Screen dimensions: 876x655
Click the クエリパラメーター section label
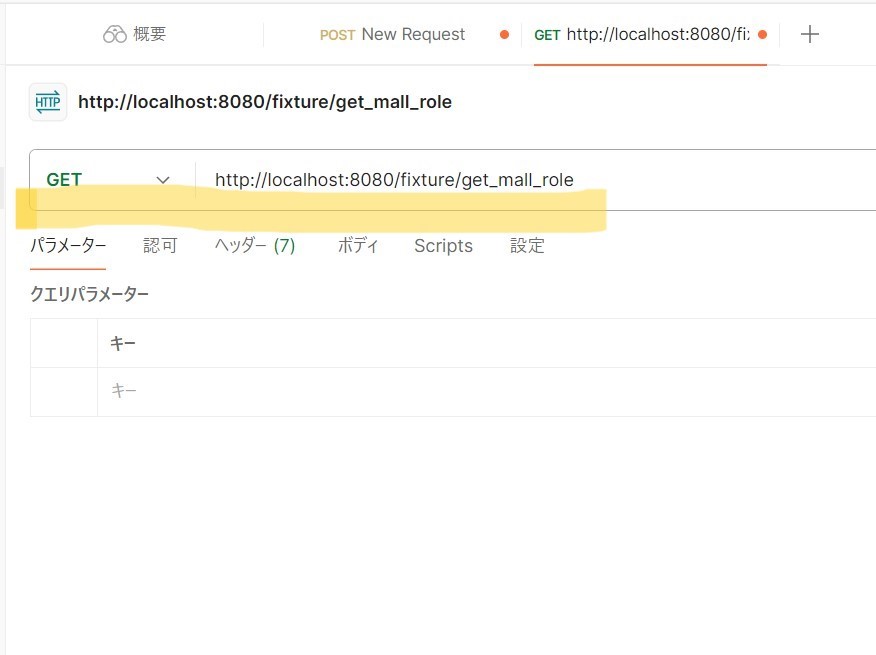90,294
